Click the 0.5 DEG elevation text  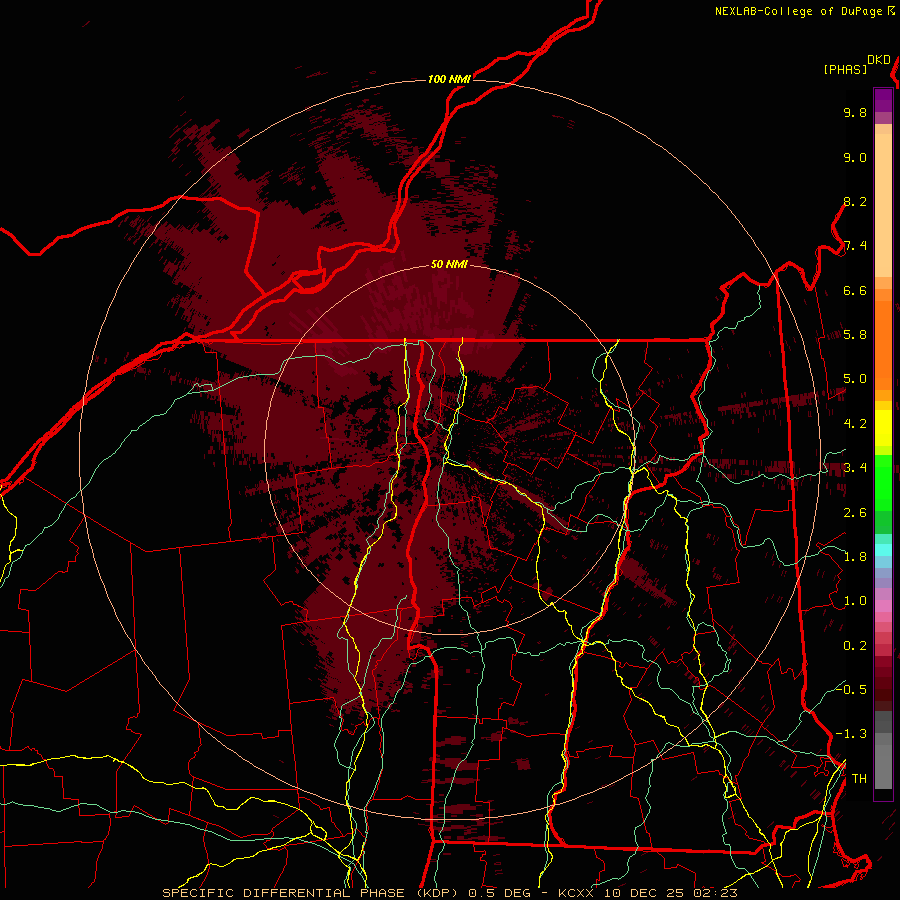pos(500,893)
